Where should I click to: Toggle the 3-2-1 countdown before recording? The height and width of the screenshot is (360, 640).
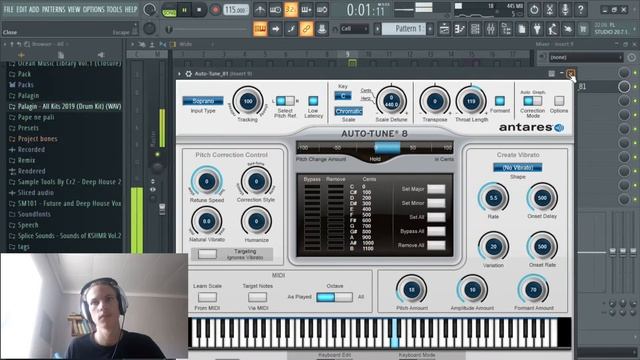(x=291, y=10)
